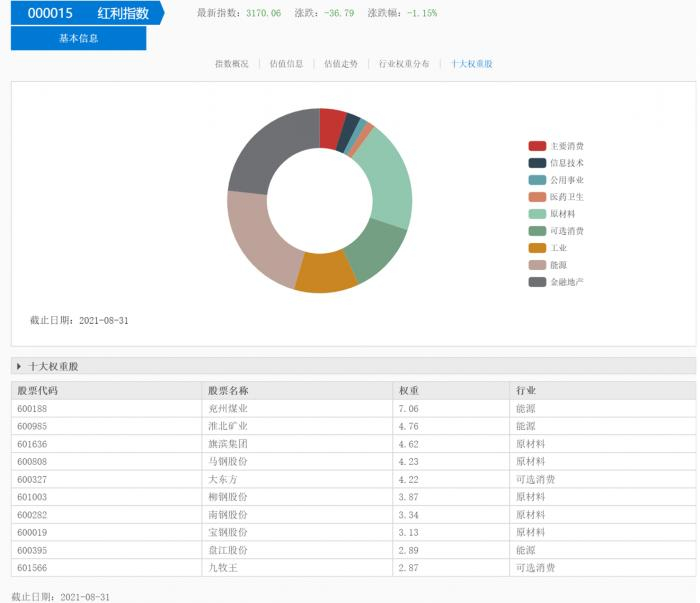Click the 医药卫生 orange legend marker
This screenshot has height=603, width=700.
tap(538, 197)
